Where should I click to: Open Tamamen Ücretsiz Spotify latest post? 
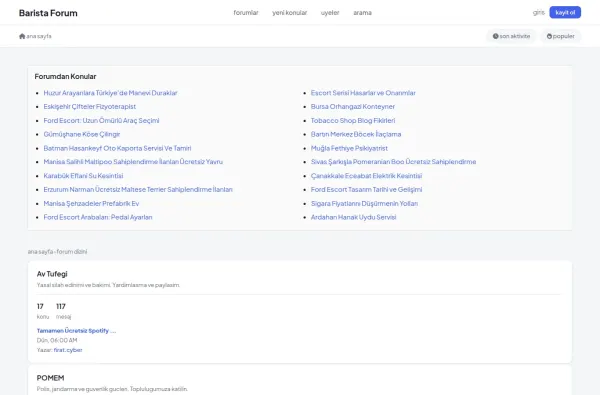click(x=76, y=331)
